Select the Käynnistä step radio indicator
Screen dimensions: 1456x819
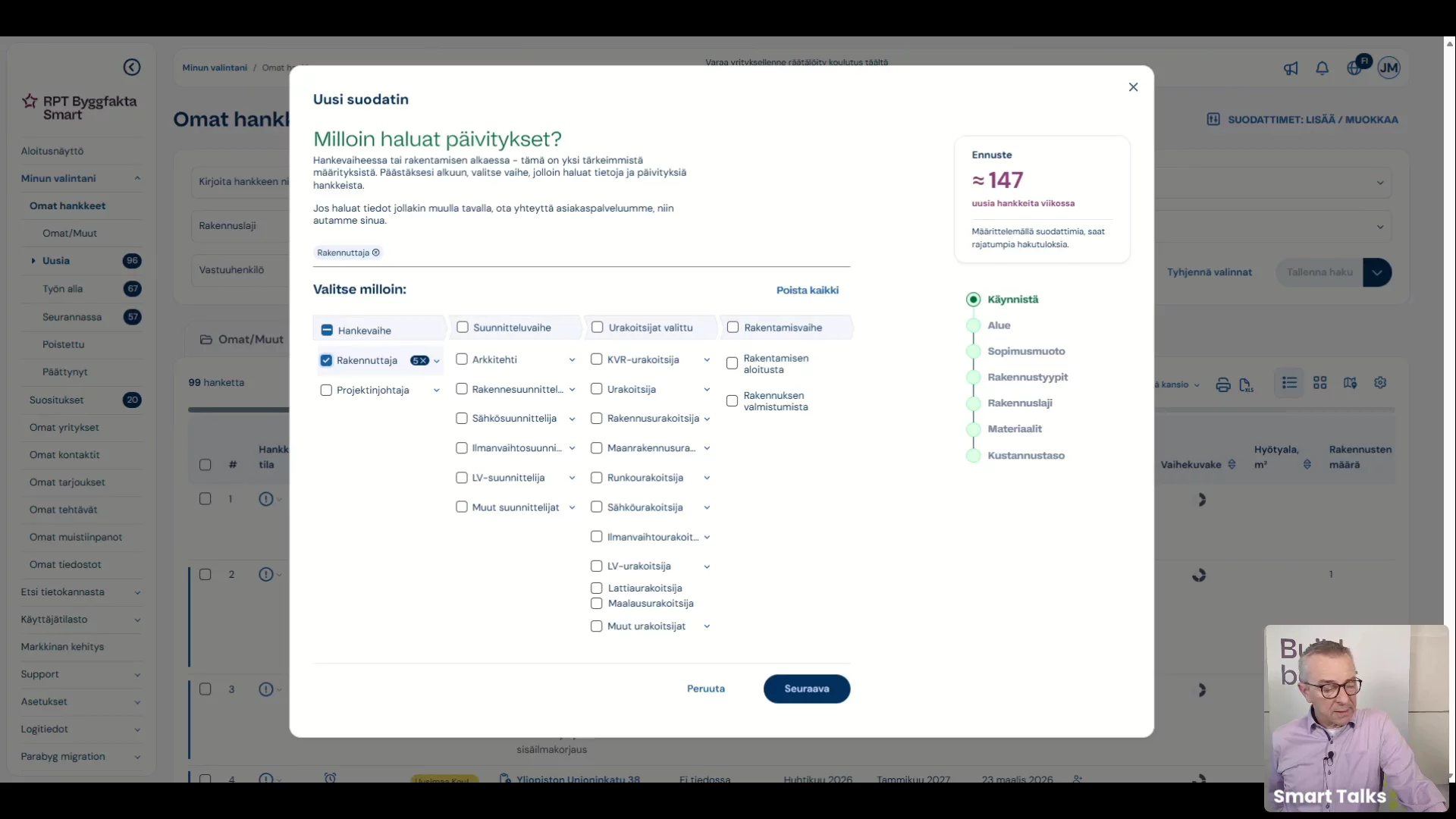(973, 300)
